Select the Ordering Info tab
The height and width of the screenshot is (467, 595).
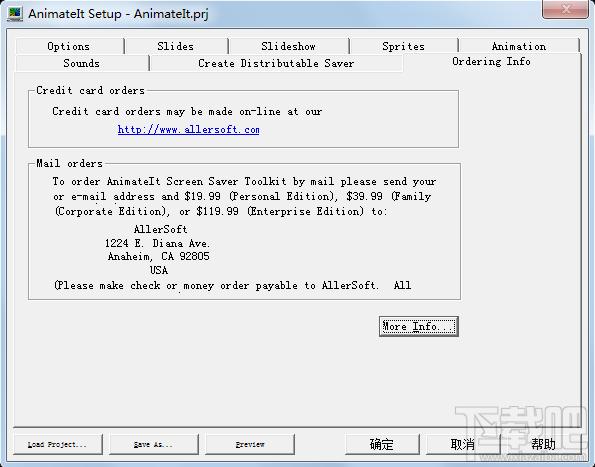[x=492, y=61]
